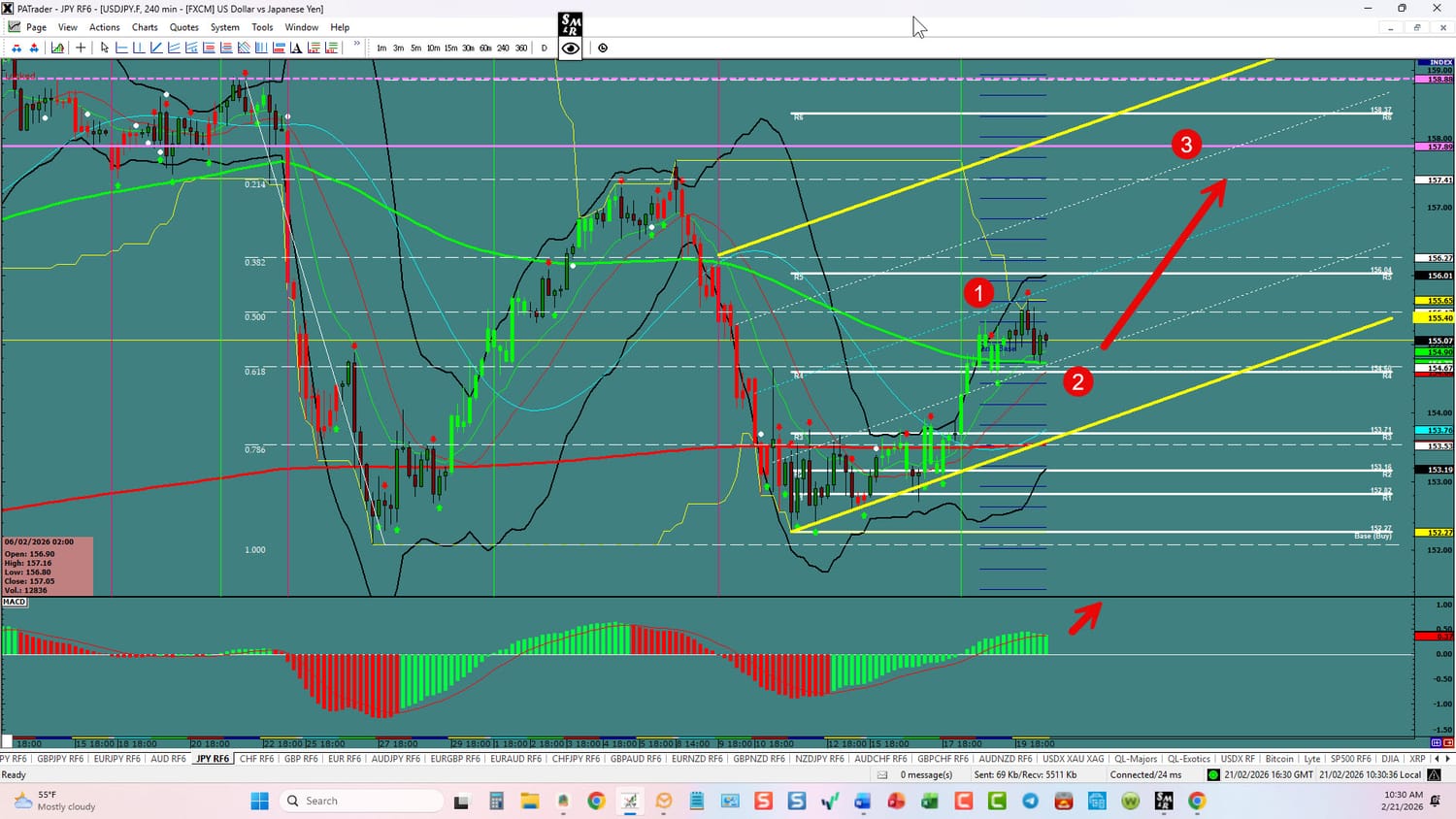Viewport: 1456px width, 819px height.
Task: Select the crosshair cursor tool
Action: coord(81,48)
